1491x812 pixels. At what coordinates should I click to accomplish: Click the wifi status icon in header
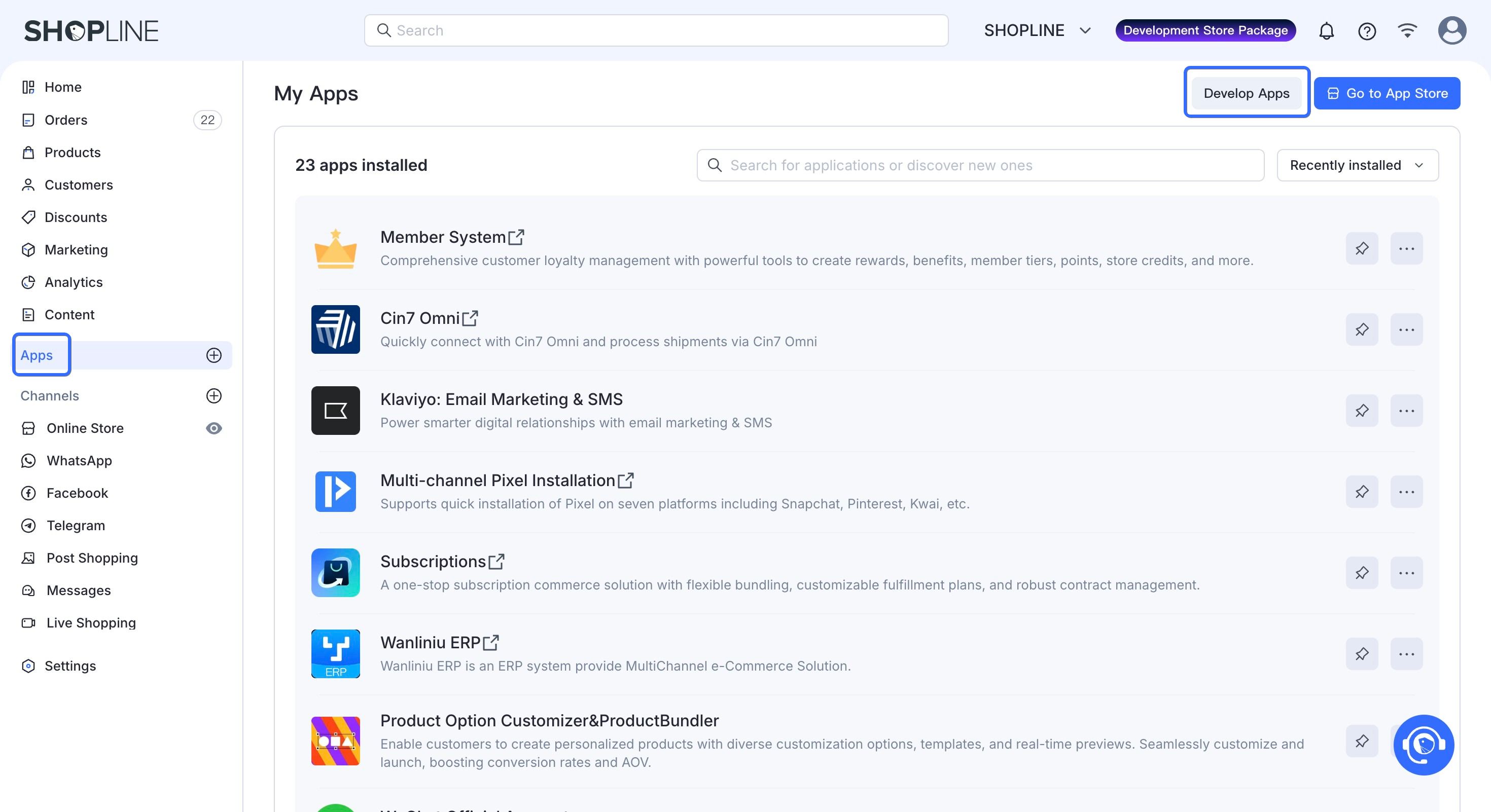tap(1407, 30)
